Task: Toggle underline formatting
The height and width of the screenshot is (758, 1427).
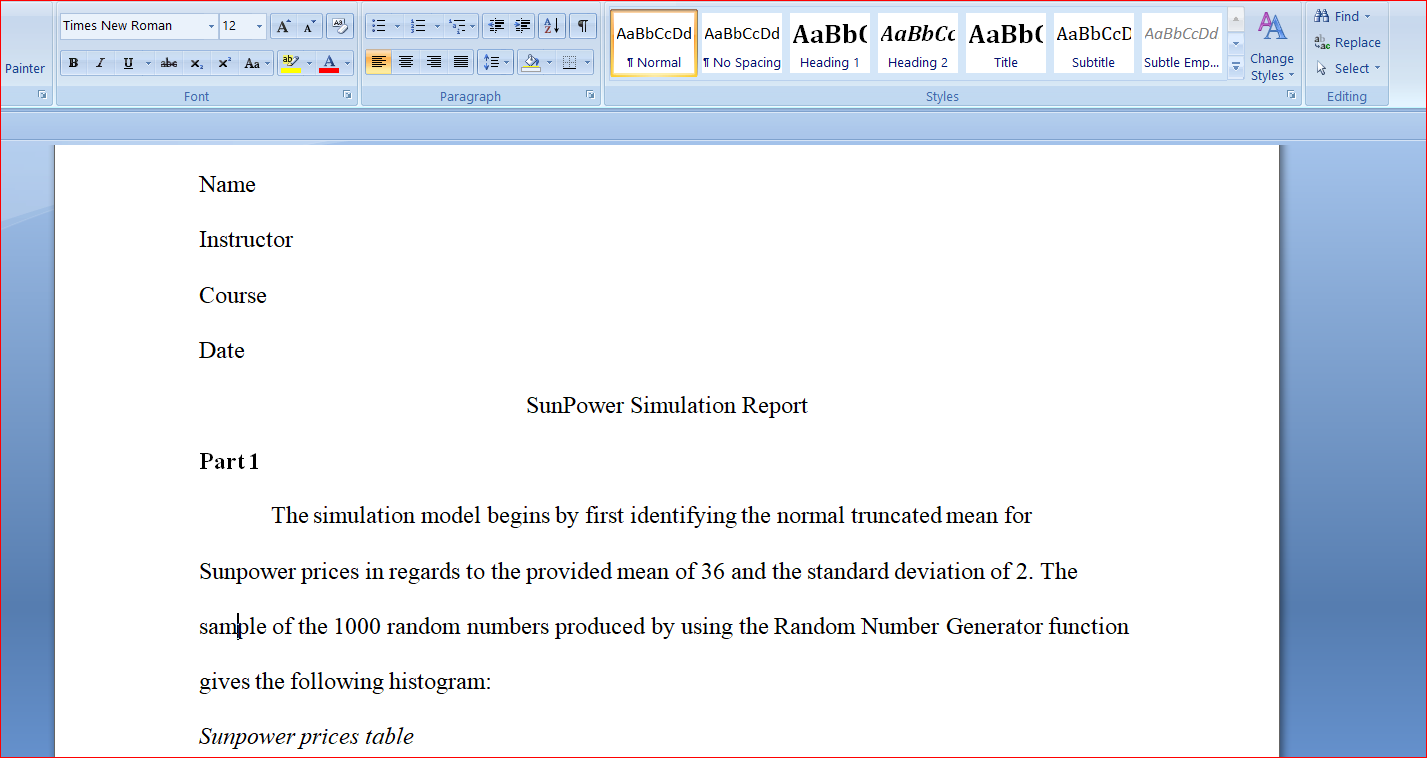Action: [128, 63]
